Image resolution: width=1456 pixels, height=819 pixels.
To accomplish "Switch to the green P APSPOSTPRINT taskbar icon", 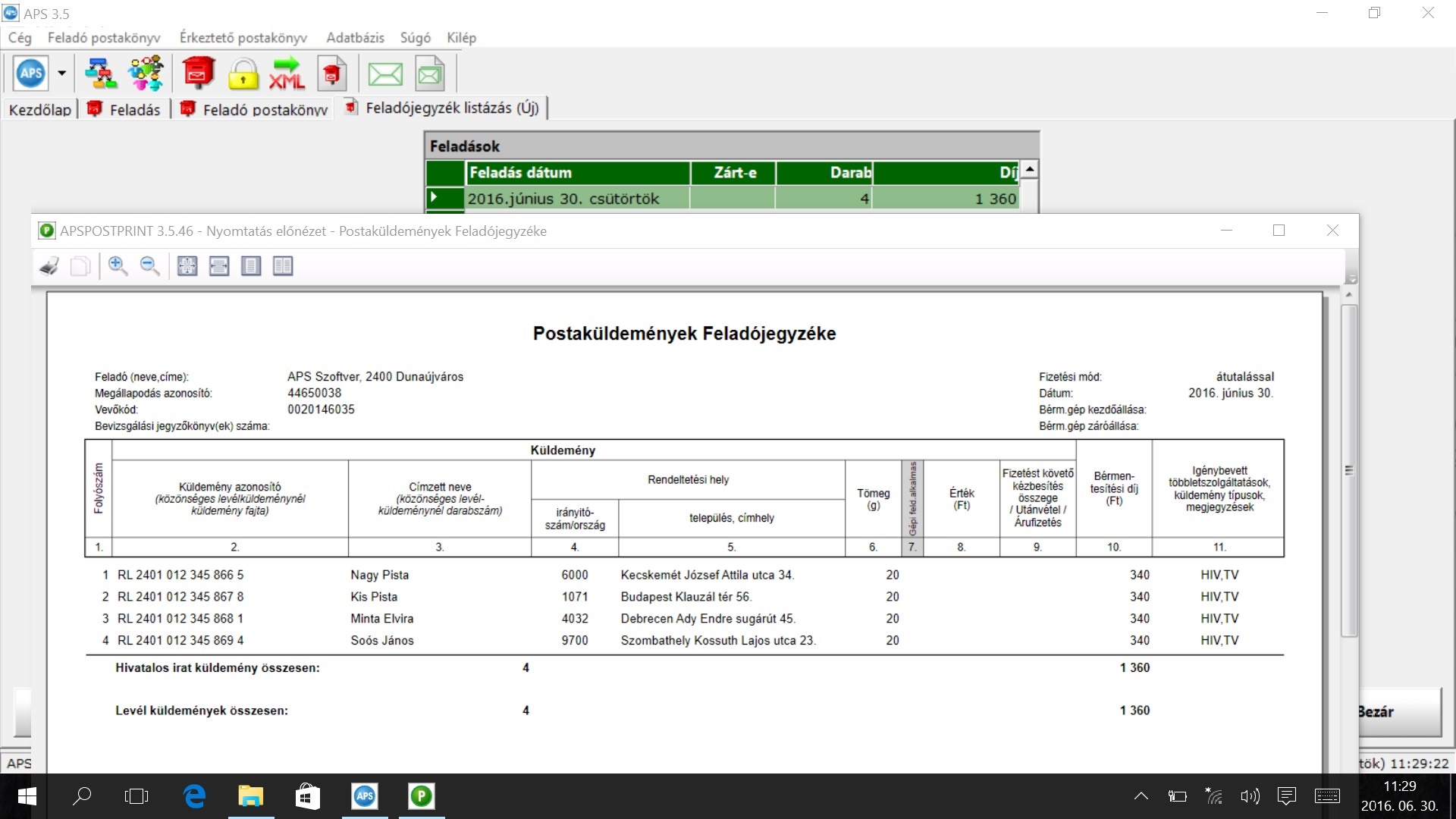I will pos(422,796).
